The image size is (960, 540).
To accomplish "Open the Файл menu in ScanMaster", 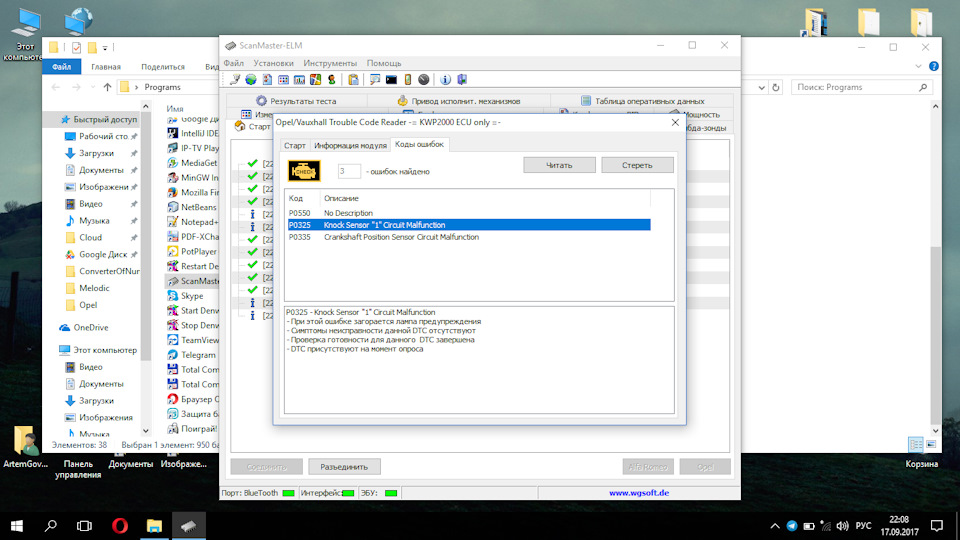I will click(x=233, y=63).
